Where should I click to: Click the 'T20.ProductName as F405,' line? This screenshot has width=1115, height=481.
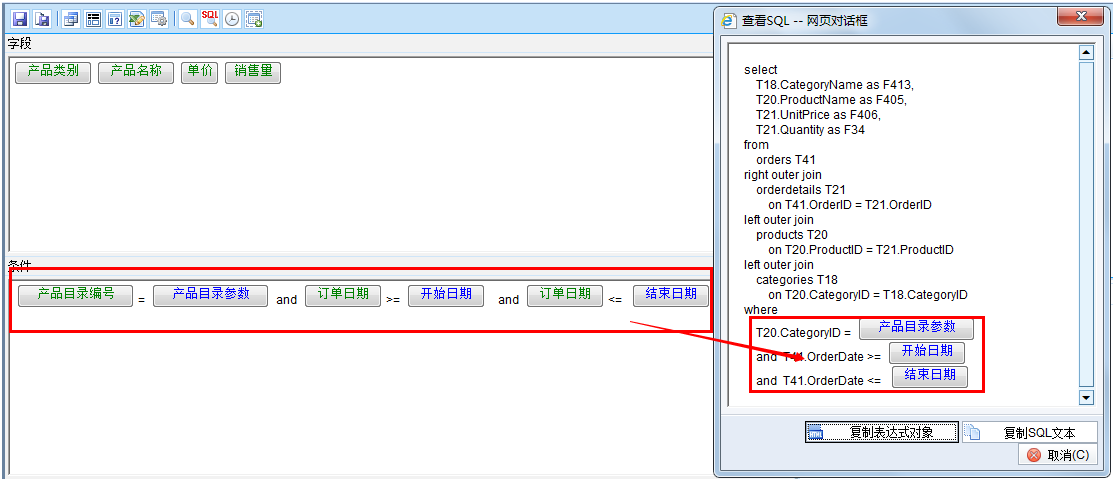tap(831, 100)
